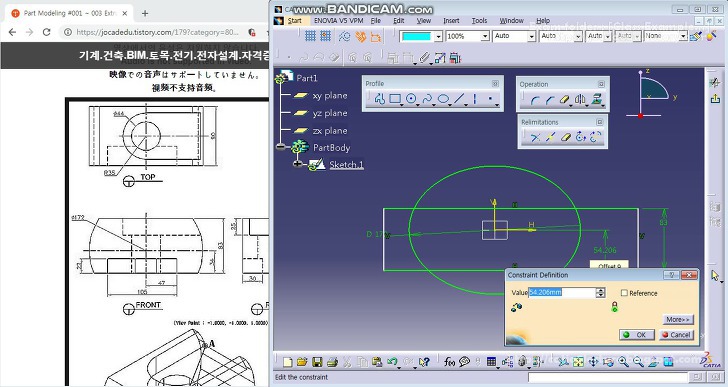Select the Spline sketch tool

pyautogui.click(x=428, y=99)
